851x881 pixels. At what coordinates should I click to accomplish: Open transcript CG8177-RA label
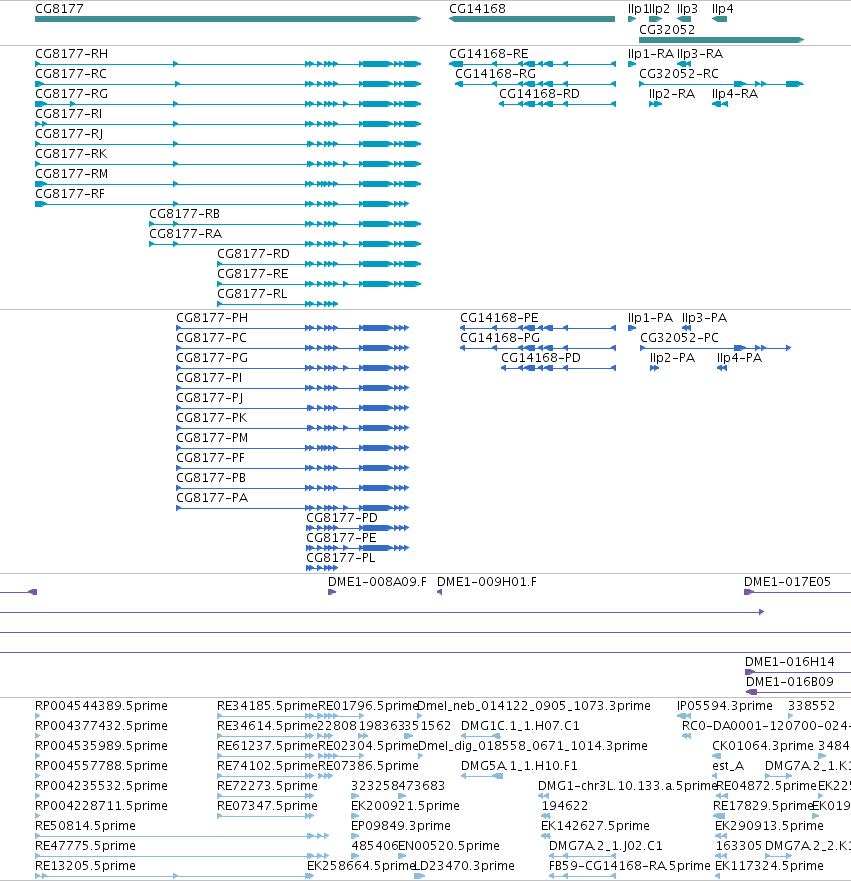[185, 234]
